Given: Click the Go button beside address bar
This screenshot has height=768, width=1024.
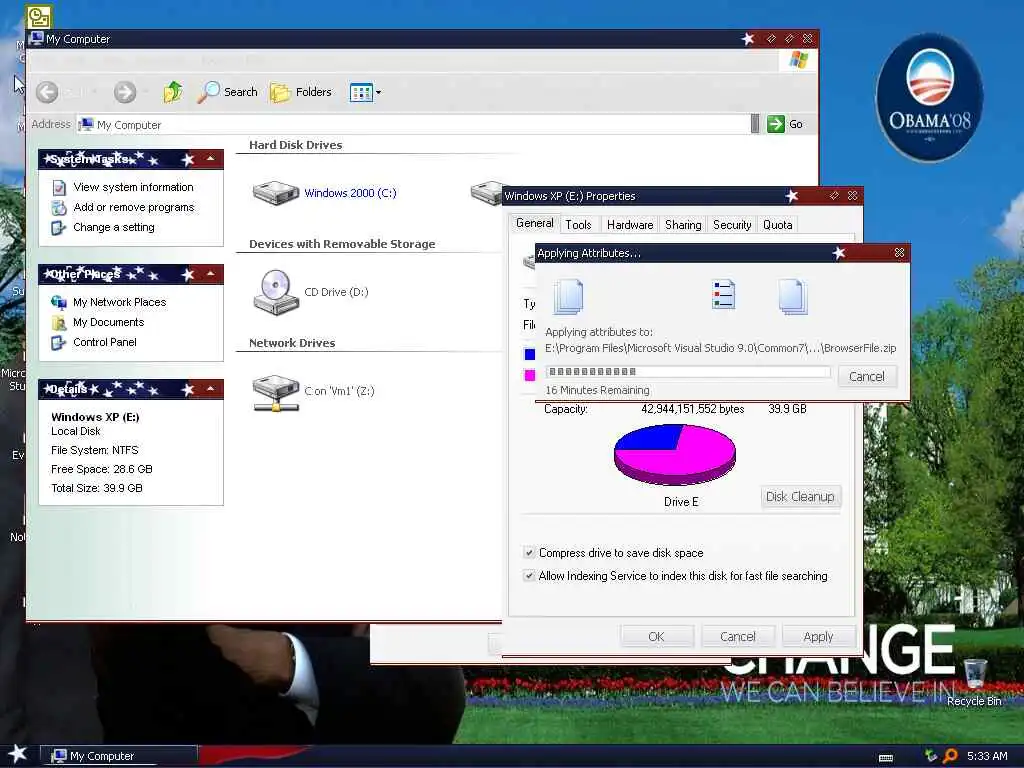Looking at the screenshot, I should [785, 124].
